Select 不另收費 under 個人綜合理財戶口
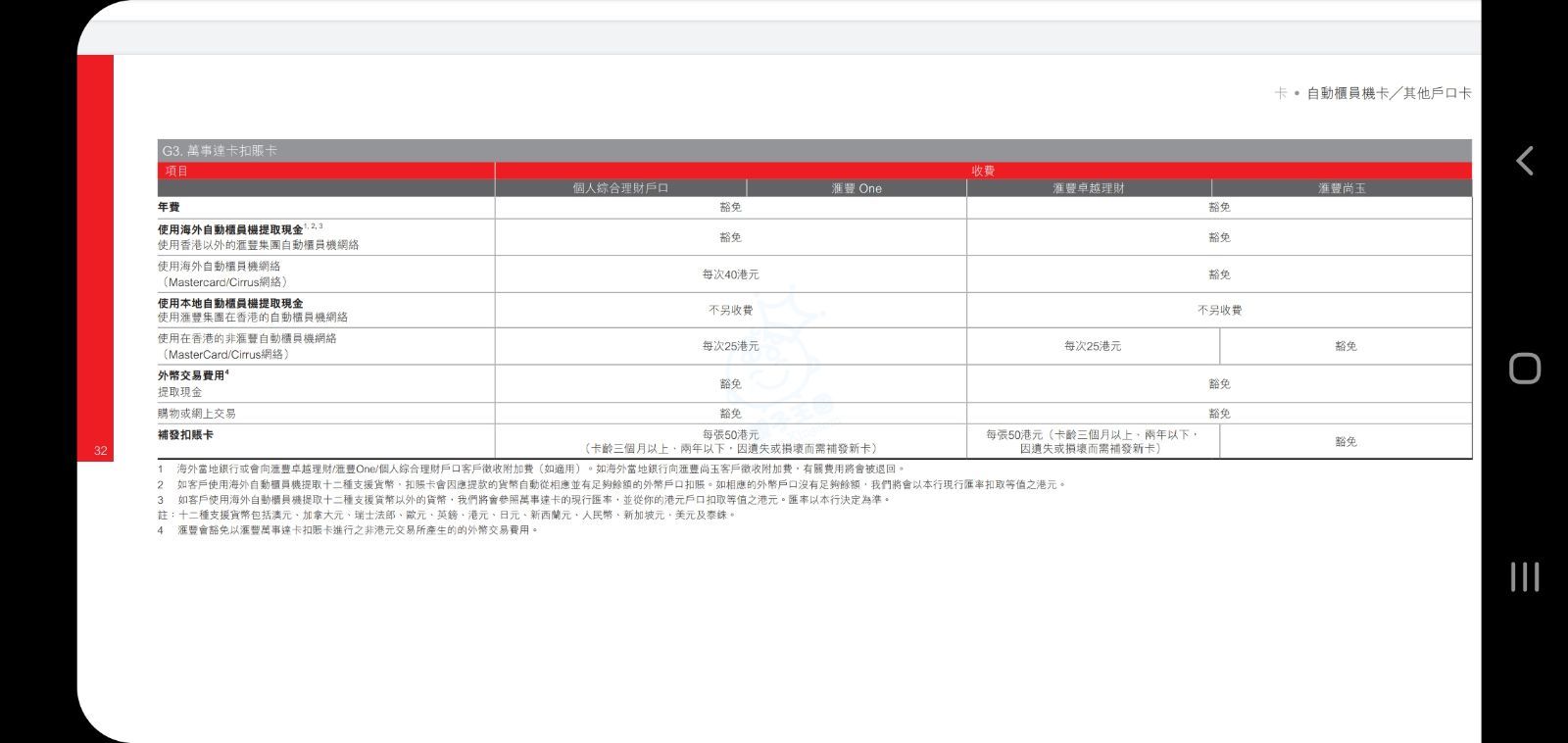 pos(730,310)
